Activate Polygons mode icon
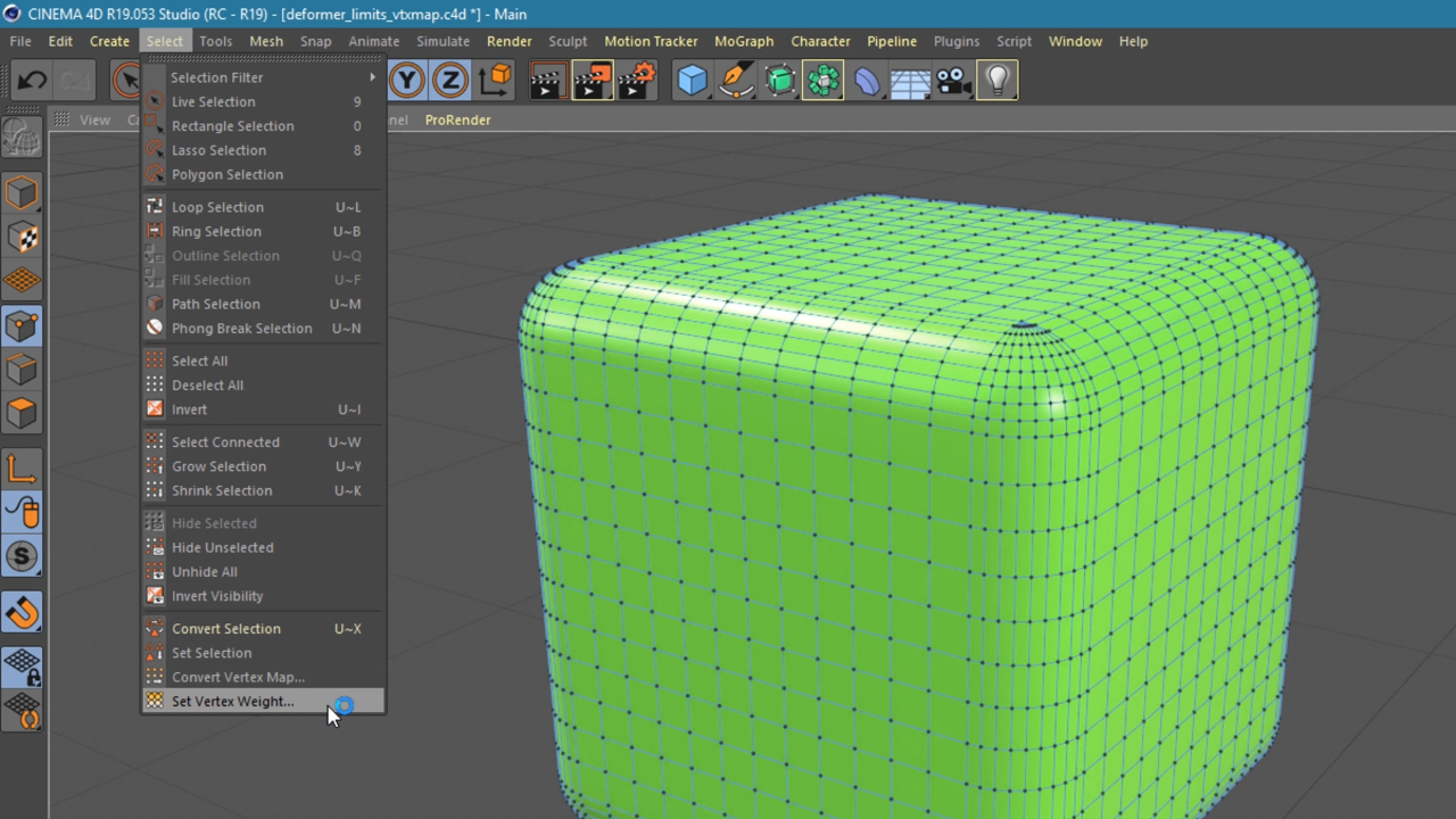1456x819 pixels. point(22,413)
